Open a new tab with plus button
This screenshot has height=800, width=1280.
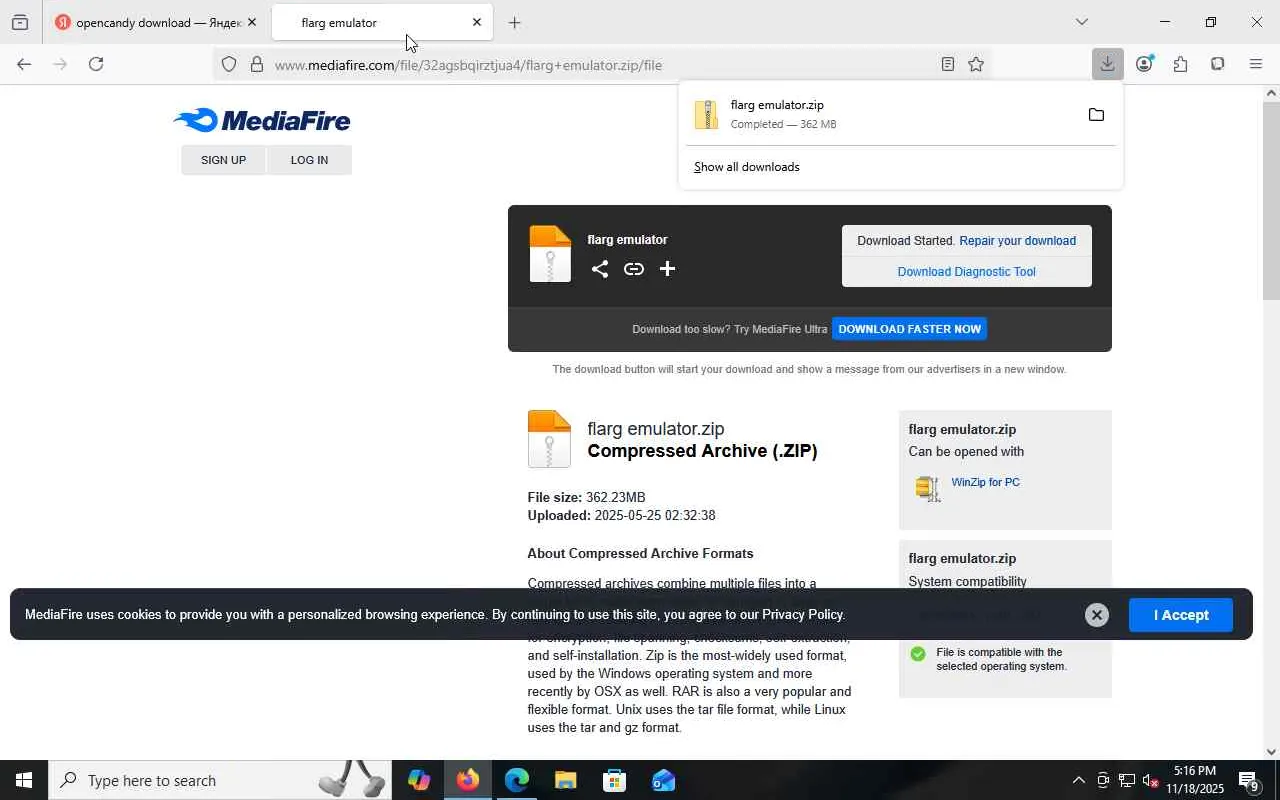pos(514,22)
